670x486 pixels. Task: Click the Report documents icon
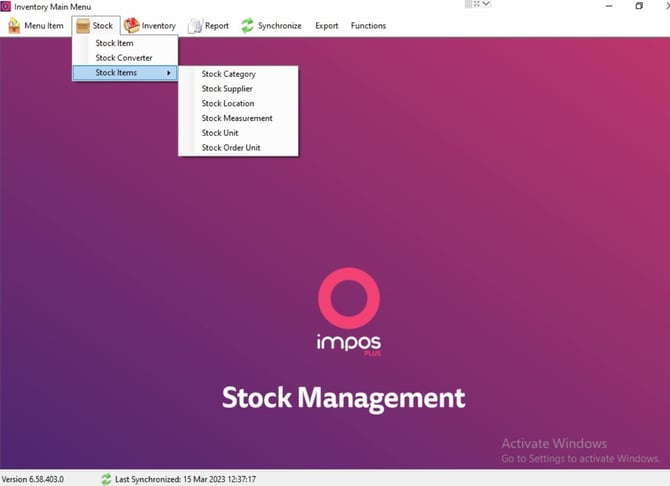pos(195,26)
